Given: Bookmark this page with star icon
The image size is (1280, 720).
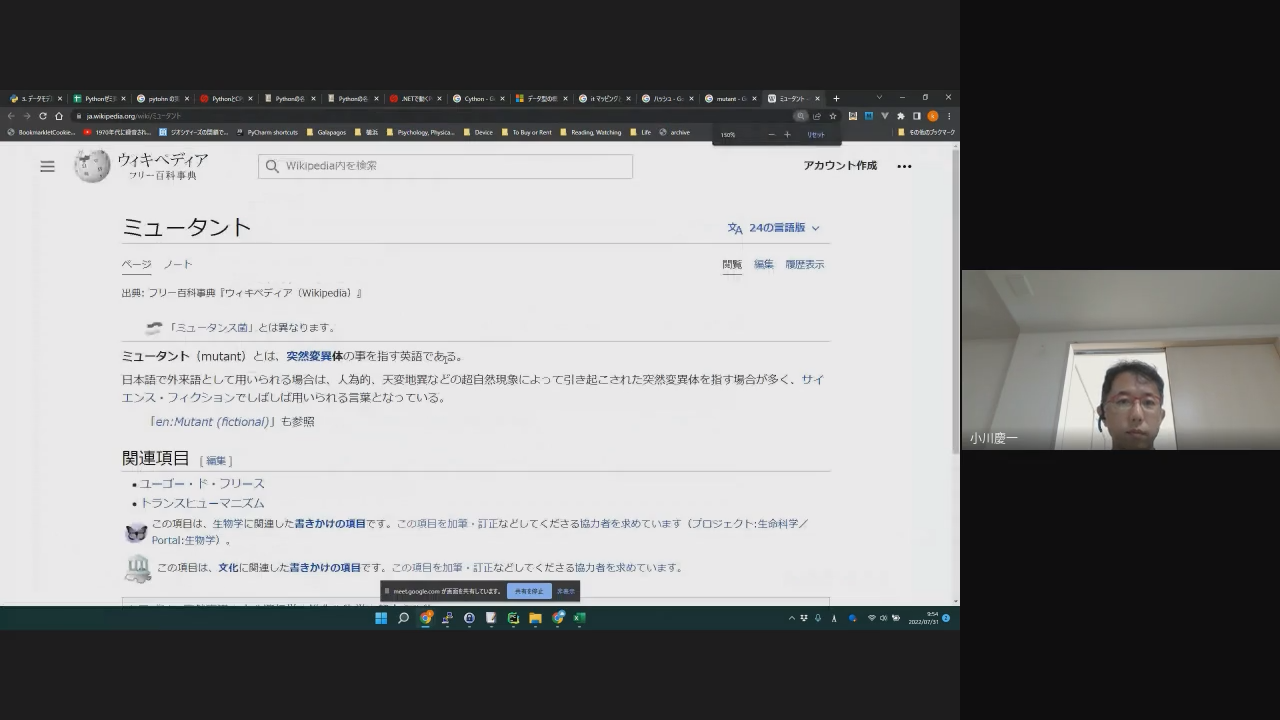Looking at the screenshot, I should (833, 116).
